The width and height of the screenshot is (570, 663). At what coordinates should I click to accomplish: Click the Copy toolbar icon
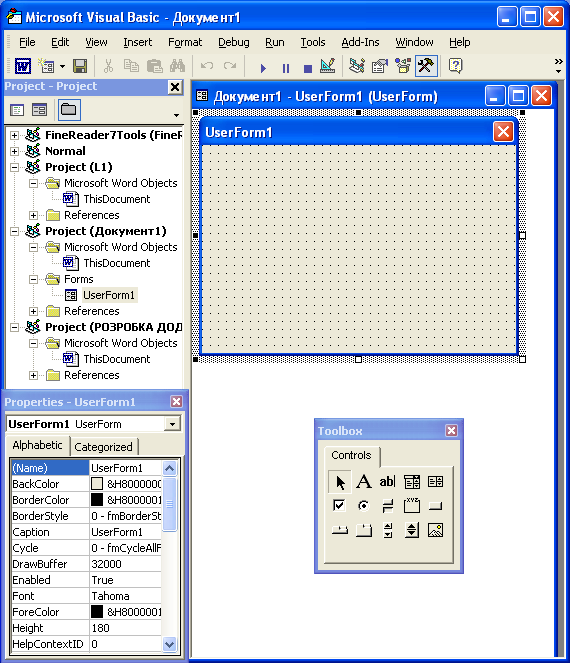(x=131, y=66)
